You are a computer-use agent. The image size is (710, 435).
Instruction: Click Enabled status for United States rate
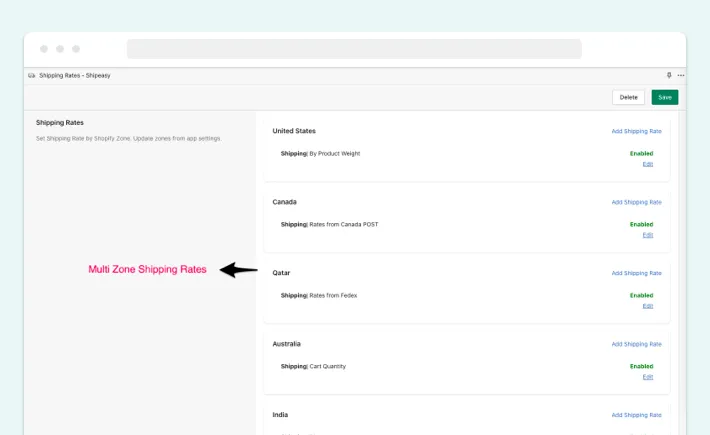point(641,153)
